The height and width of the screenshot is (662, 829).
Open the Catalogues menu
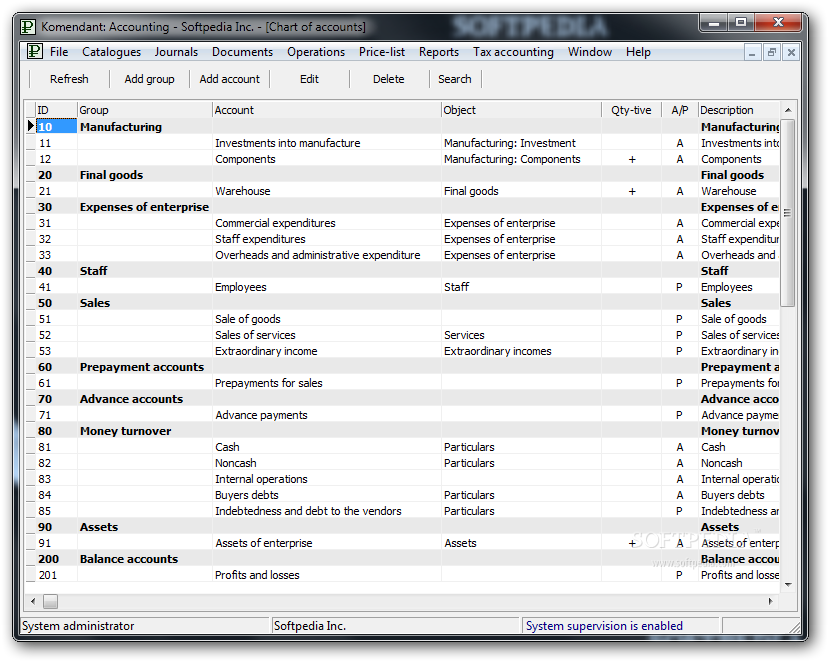[x=112, y=52]
